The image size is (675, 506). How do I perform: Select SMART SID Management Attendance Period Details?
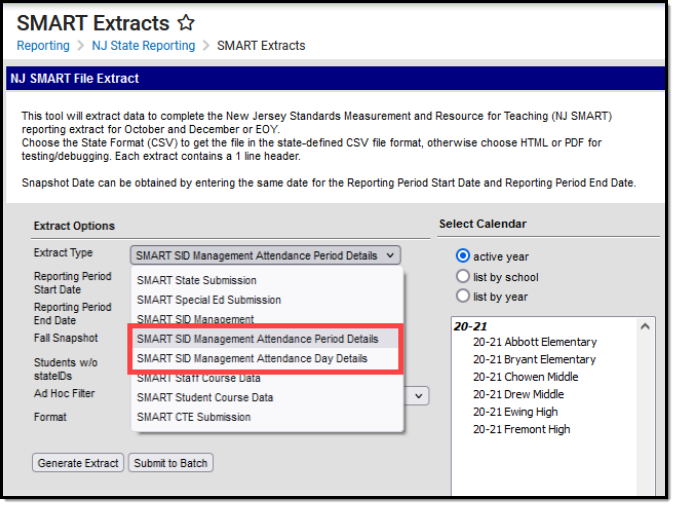pyautogui.click(x=267, y=339)
